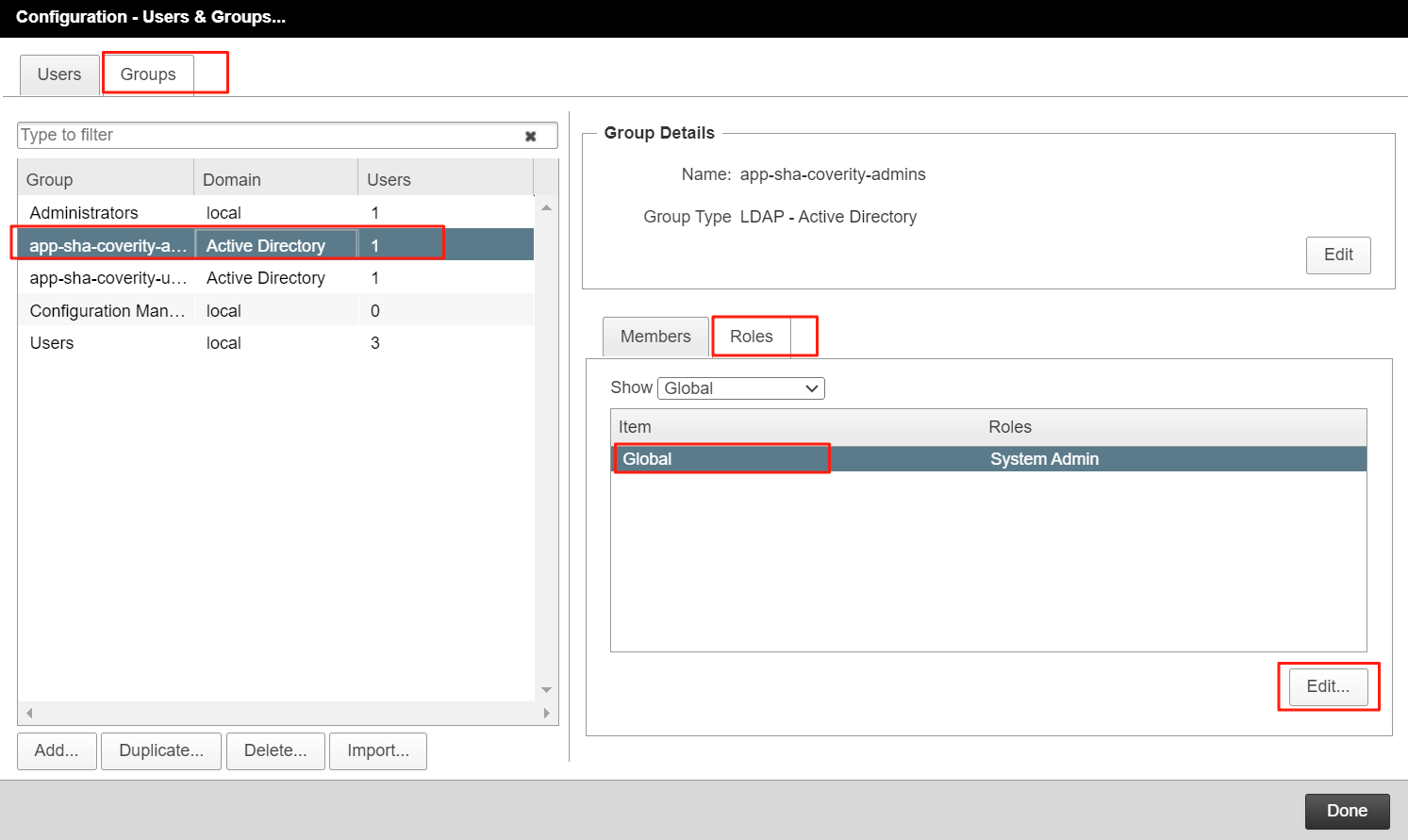The width and height of the screenshot is (1408, 840).
Task: Select the app-sha-coverity-a… group row
Action: pos(275,245)
